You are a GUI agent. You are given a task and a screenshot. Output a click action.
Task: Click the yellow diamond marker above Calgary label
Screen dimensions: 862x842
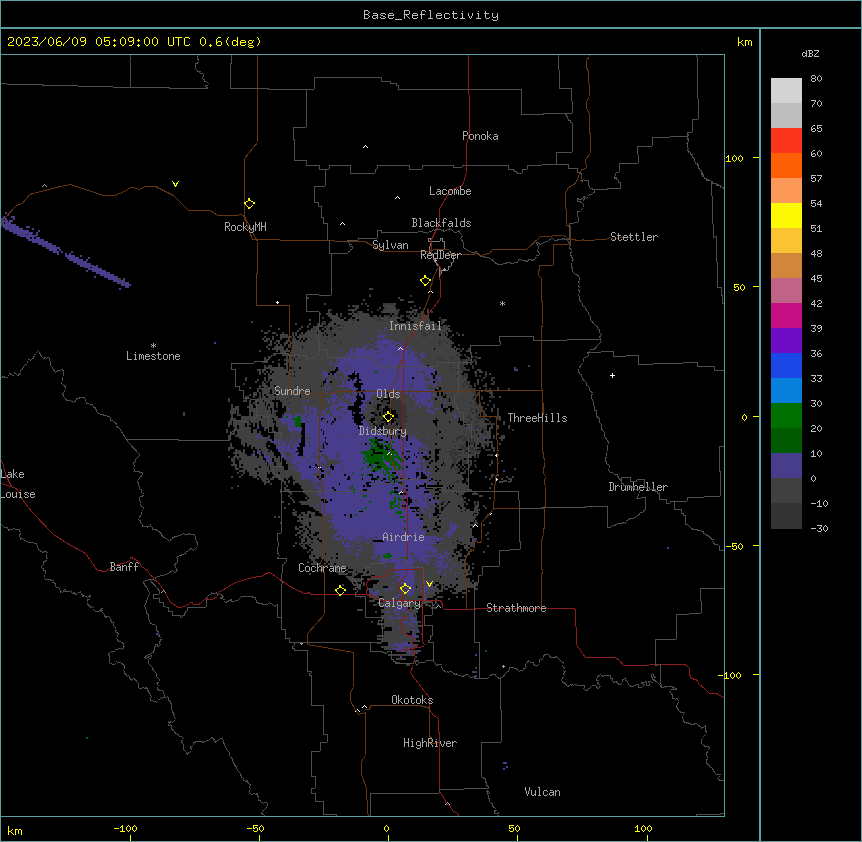coord(405,589)
